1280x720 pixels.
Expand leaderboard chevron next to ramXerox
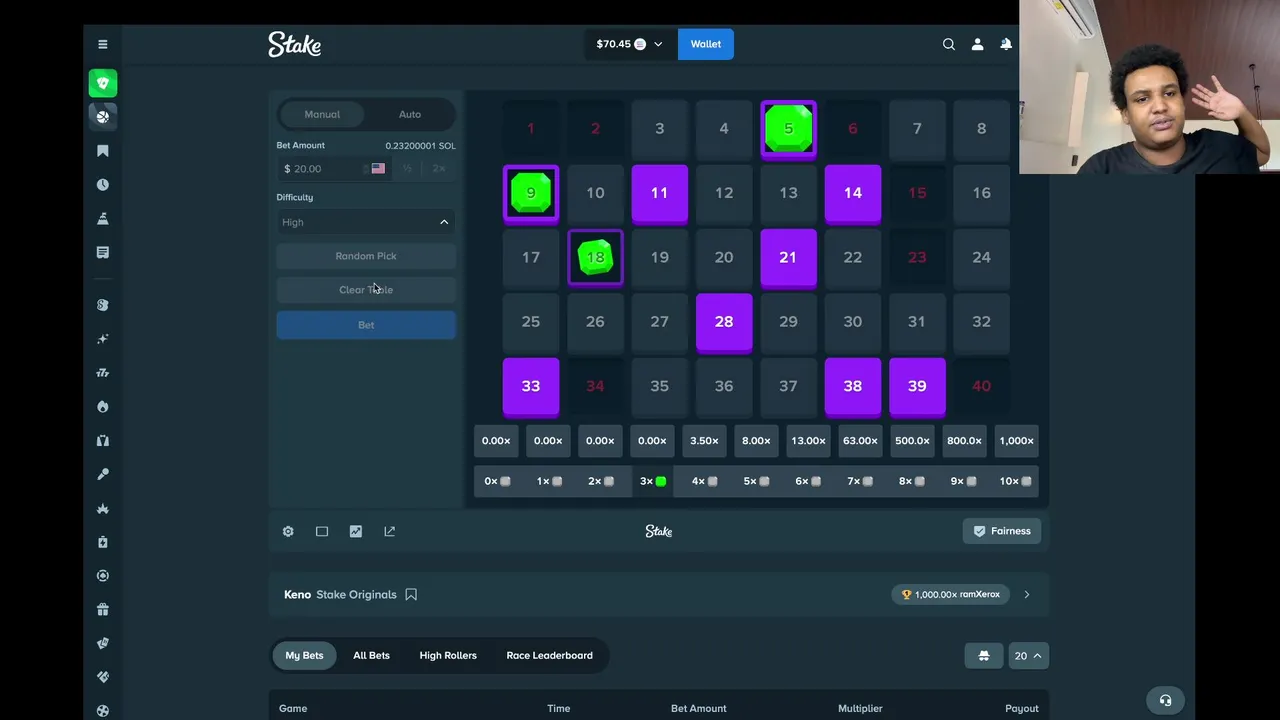(1027, 595)
